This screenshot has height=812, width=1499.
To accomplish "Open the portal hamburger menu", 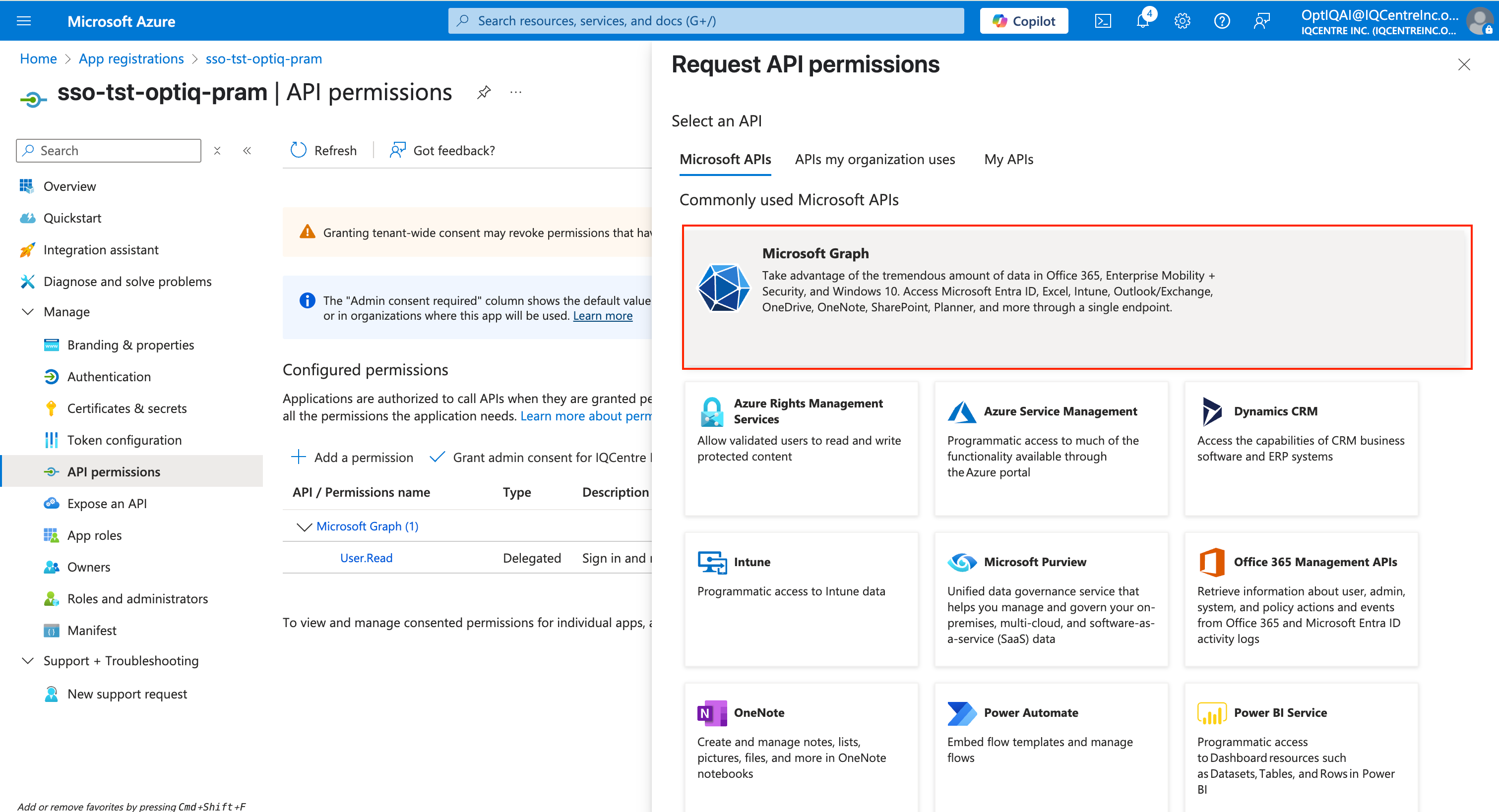I will 24,21.
